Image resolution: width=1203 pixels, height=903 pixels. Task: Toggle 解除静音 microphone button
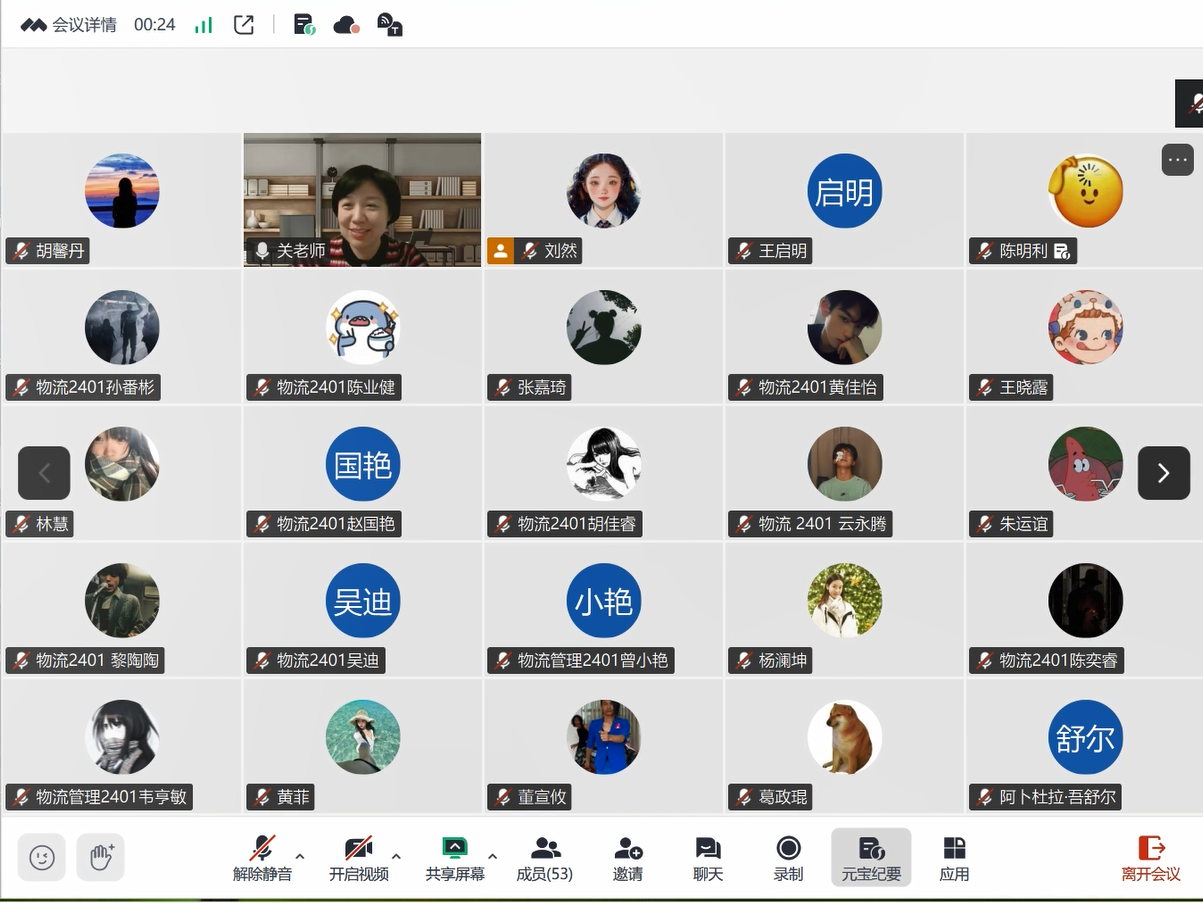(263, 858)
